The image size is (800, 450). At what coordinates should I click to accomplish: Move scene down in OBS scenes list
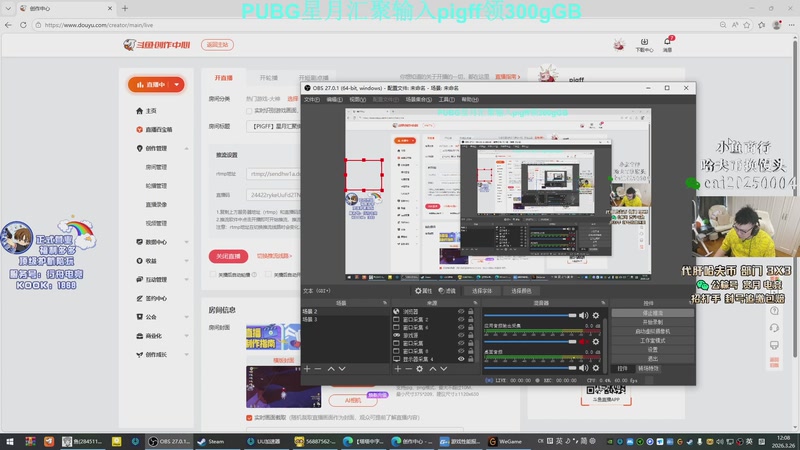[342, 368]
